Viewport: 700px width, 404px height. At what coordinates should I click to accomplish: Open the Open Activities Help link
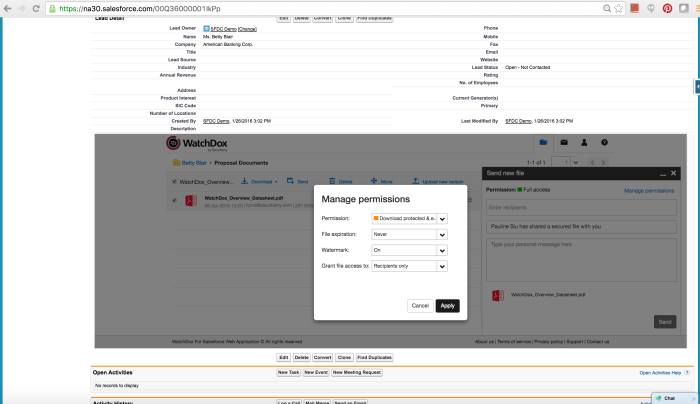tap(660, 373)
